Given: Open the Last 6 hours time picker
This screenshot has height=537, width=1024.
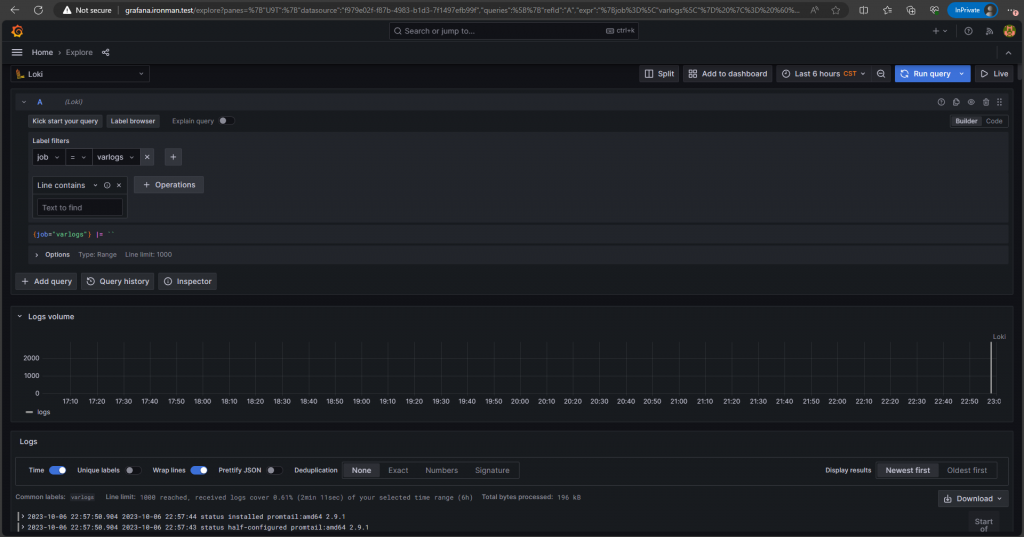Looking at the screenshot, I should coord(823,74).
